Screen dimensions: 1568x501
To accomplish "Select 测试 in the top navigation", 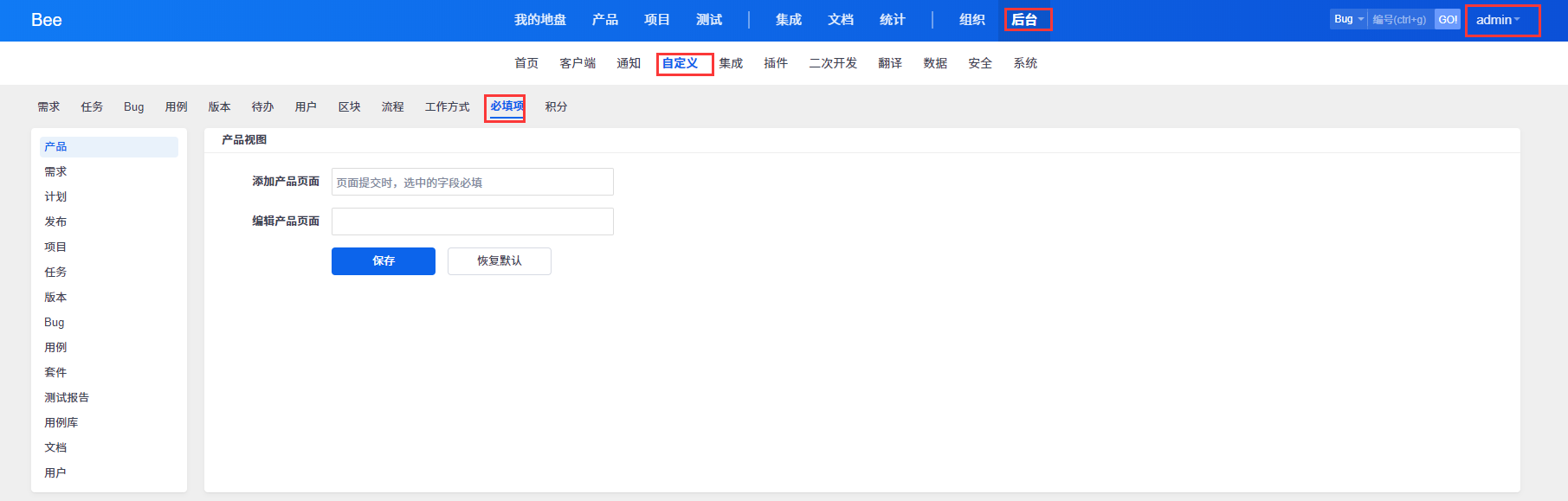I will pos(708,20).
